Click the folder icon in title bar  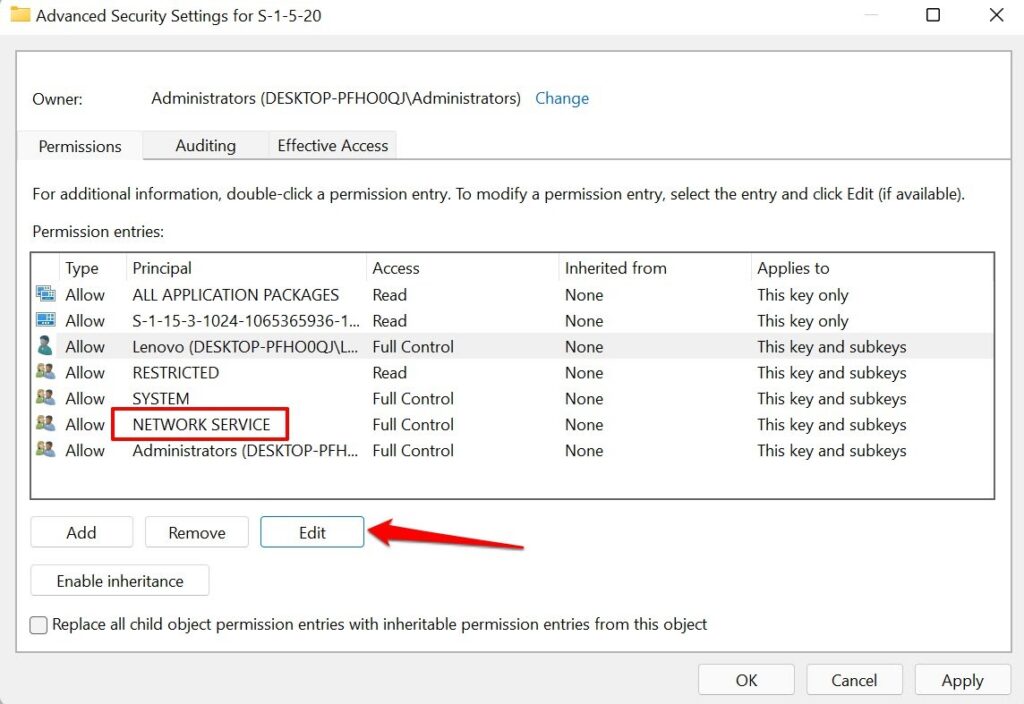[x=20, y=15]
